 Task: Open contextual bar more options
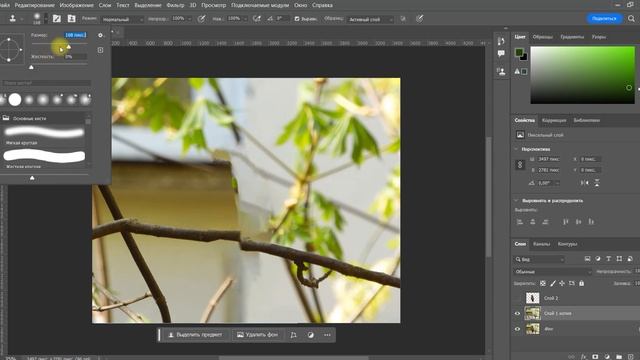coord(327,335)
